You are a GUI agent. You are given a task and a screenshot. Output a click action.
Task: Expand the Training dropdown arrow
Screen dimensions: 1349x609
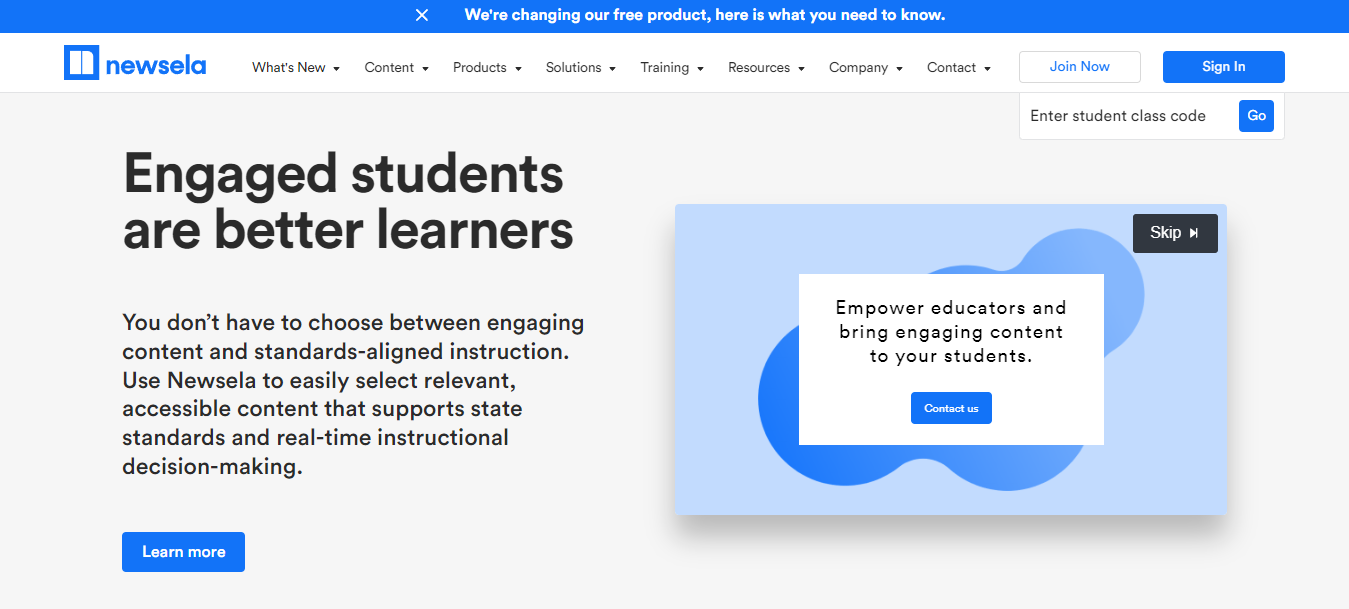tap(700, 69)
